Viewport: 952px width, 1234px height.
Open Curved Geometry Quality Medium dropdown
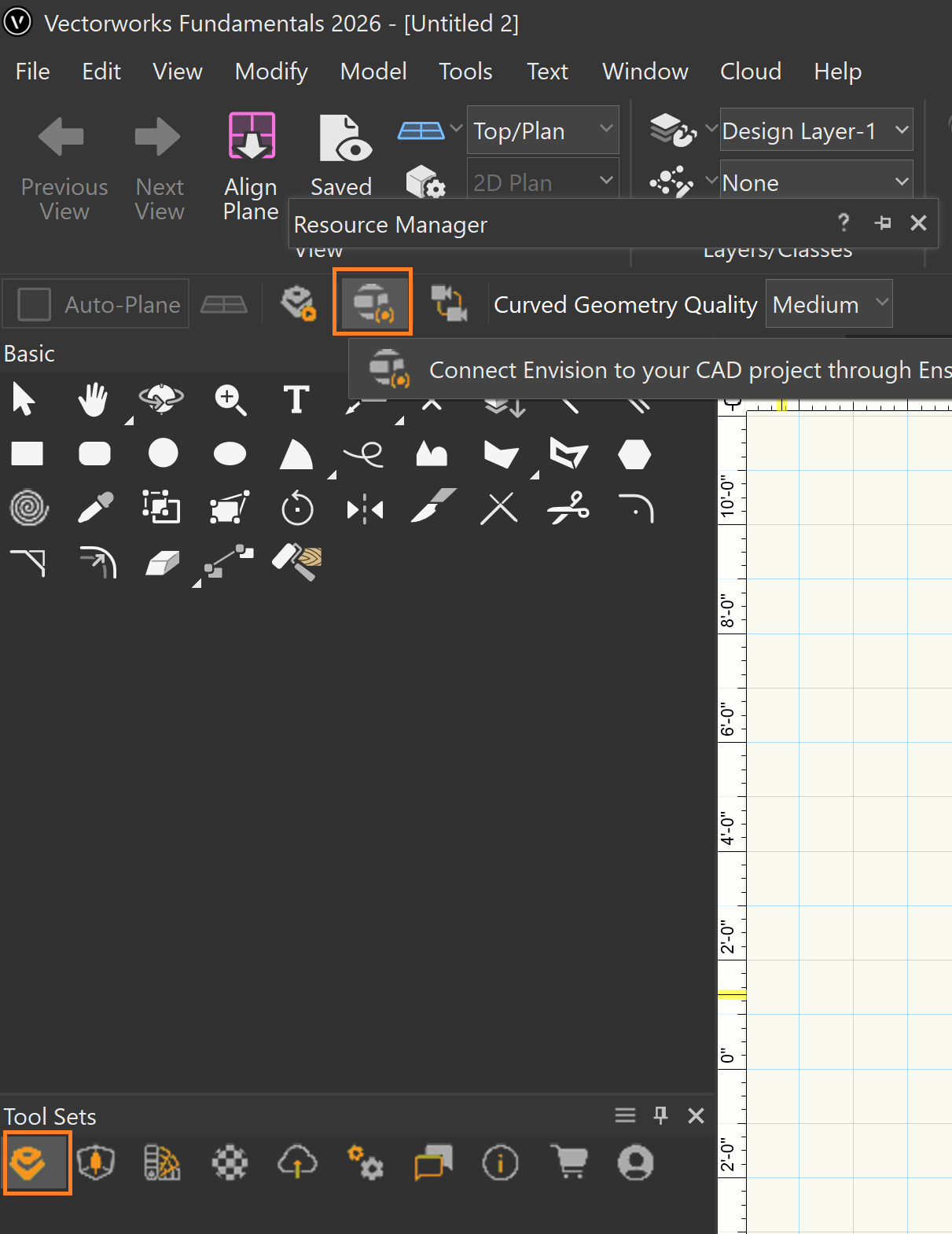coord(829,303)
